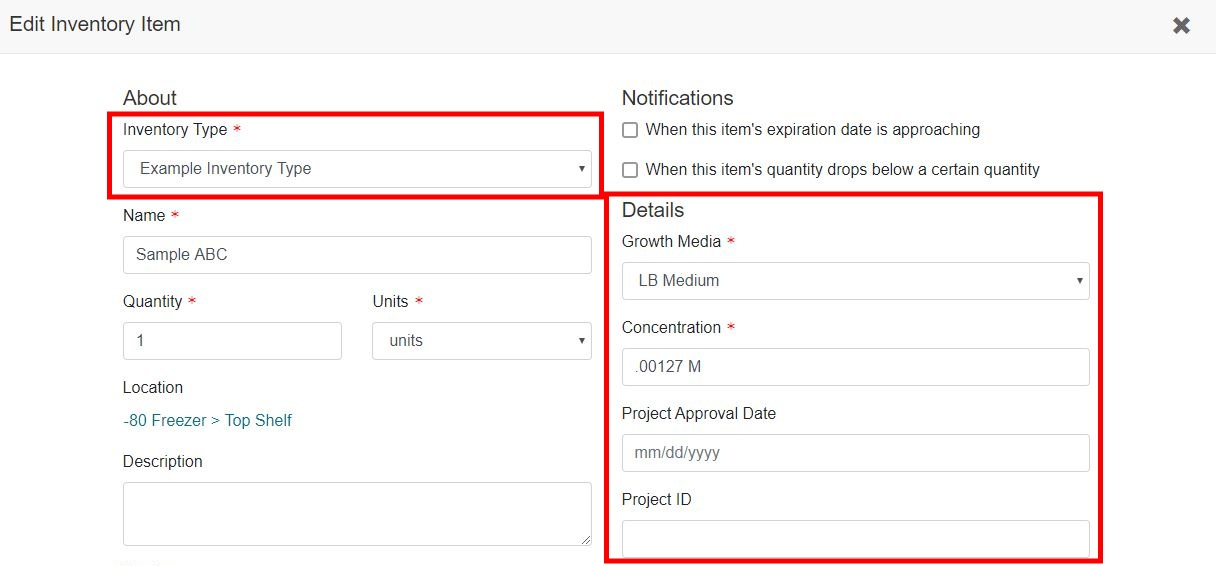The width and height of the screenshot is (1216, 566).
Task: Click the Project Approval Date label
Action: point(698,414)
